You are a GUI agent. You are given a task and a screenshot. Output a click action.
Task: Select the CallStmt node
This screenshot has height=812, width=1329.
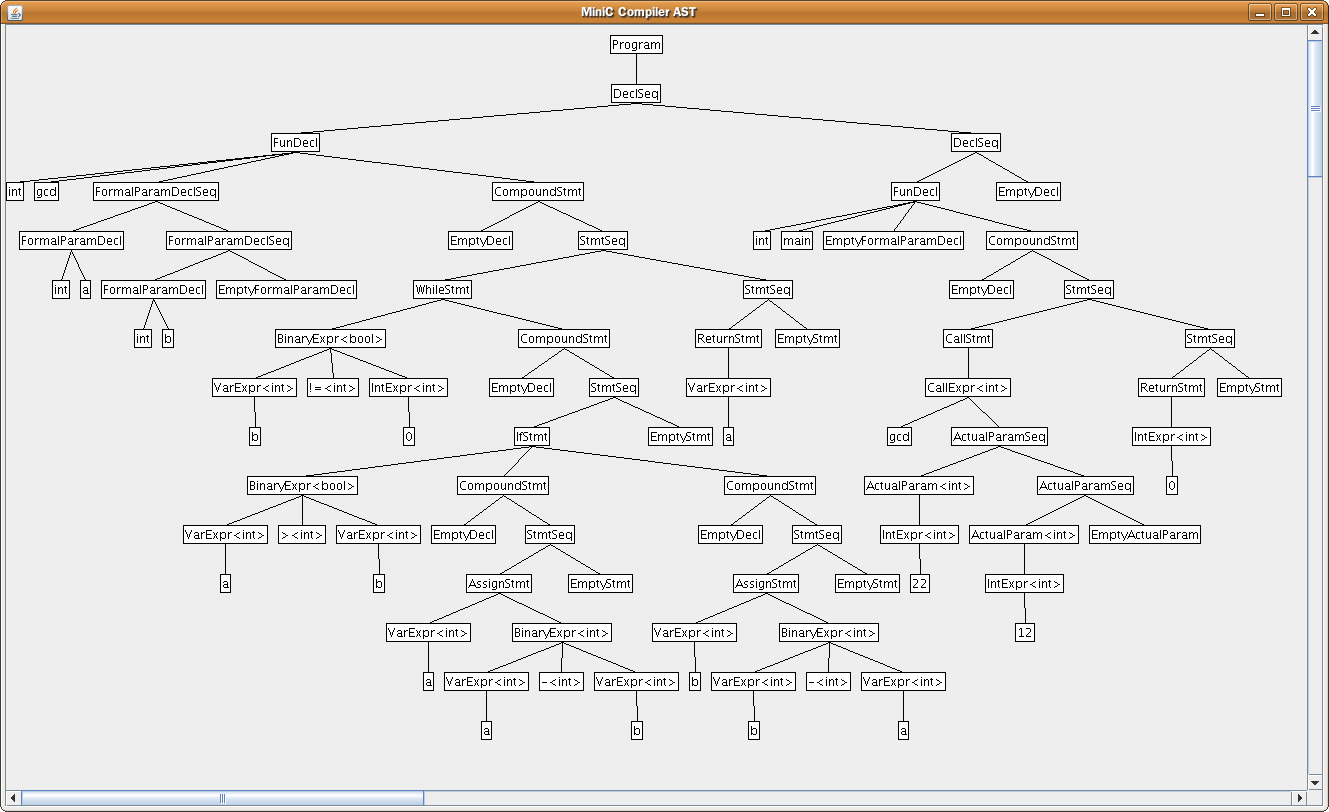point(968,339)
